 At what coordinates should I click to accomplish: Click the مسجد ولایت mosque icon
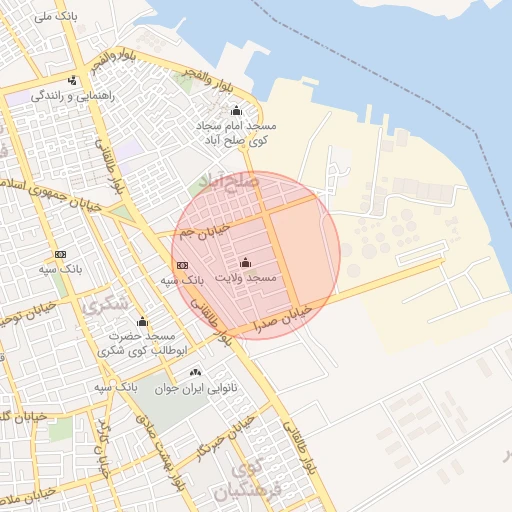click(245, 263)
